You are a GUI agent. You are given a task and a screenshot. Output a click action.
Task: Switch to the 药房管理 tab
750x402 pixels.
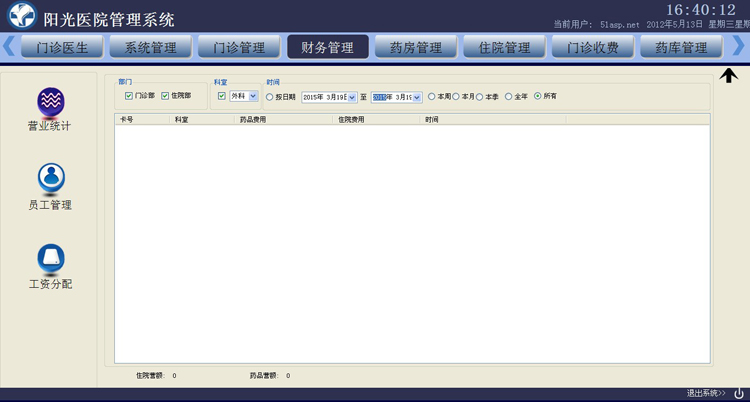[x=416, y=47]
